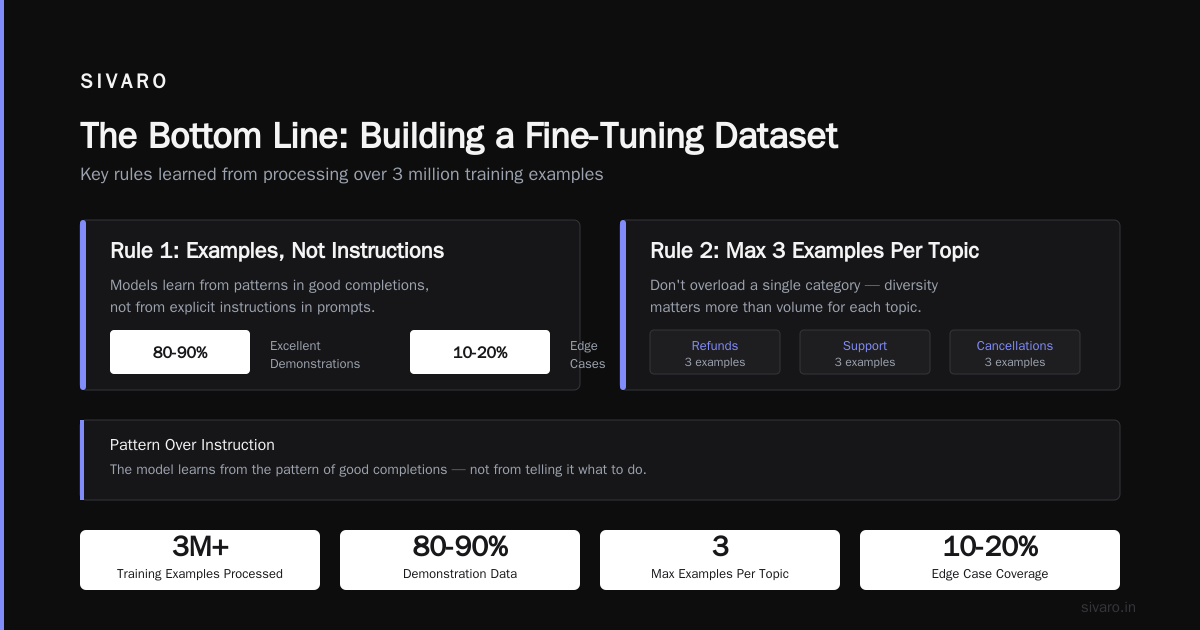
Task: Select the 80-90% white badge
Action: (x=180, y=352)
